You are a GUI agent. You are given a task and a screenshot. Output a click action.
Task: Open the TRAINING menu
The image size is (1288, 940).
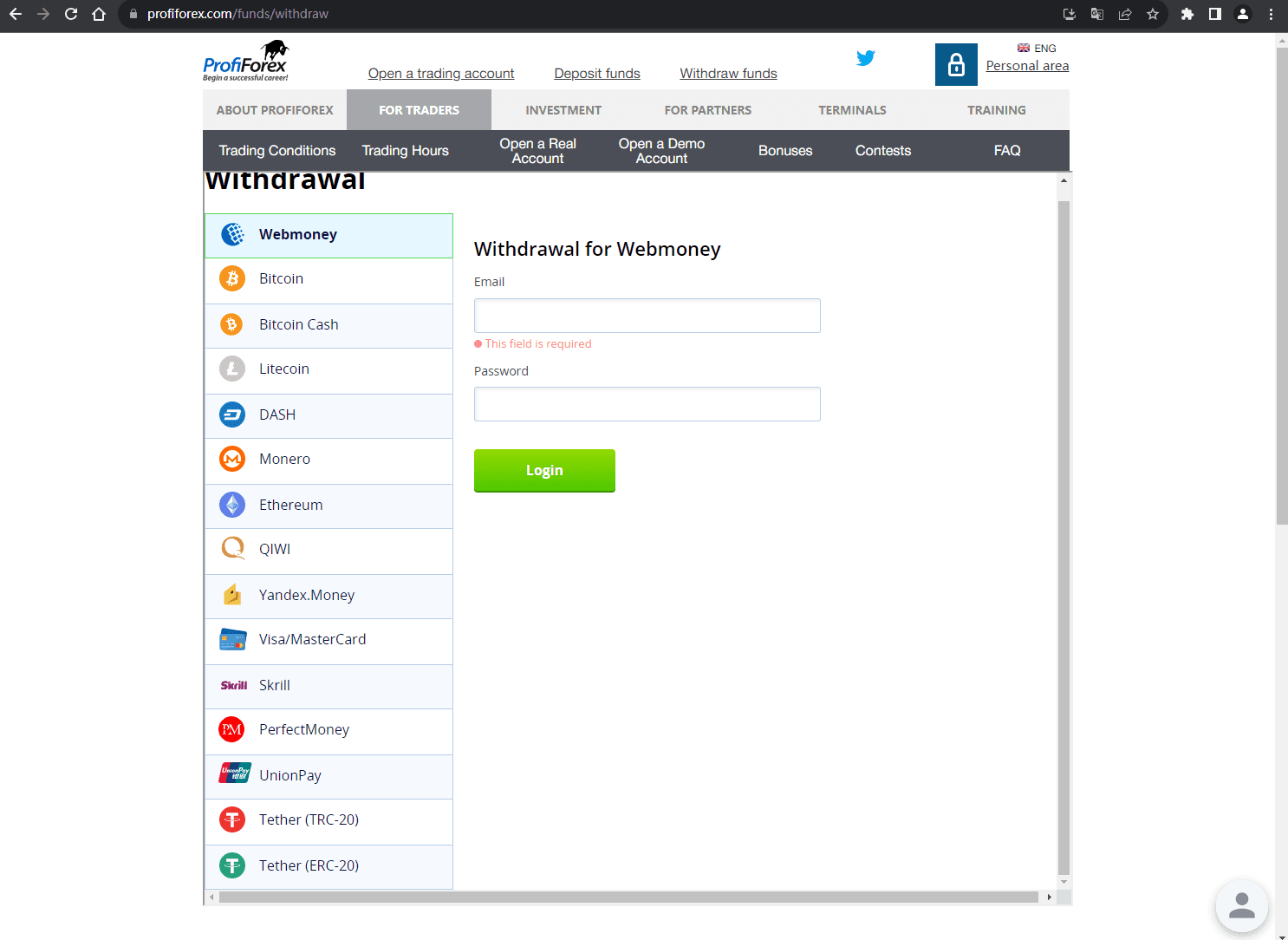coord(997,110)
